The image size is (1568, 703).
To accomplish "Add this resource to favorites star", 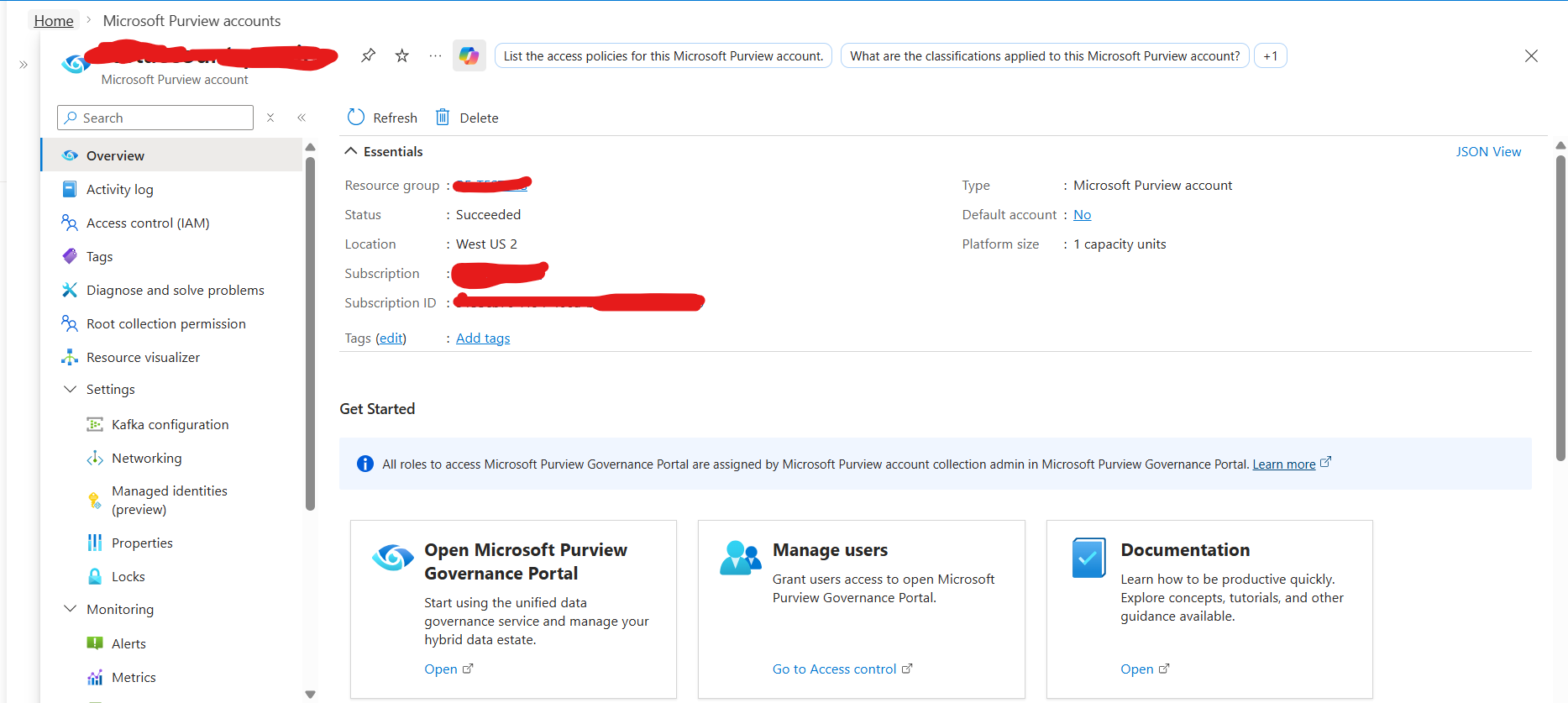I will tap(402, 55).
